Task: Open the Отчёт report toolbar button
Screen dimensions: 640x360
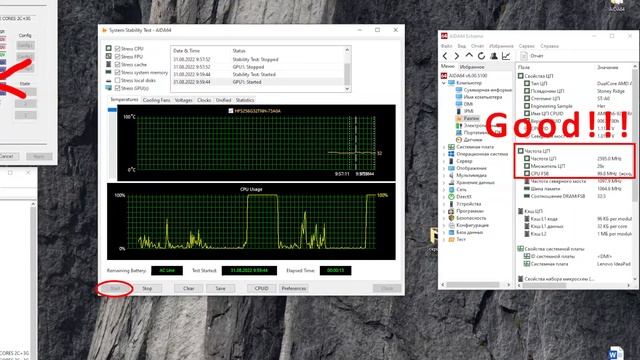Action: pyautogui.click(x=532, y=56)
